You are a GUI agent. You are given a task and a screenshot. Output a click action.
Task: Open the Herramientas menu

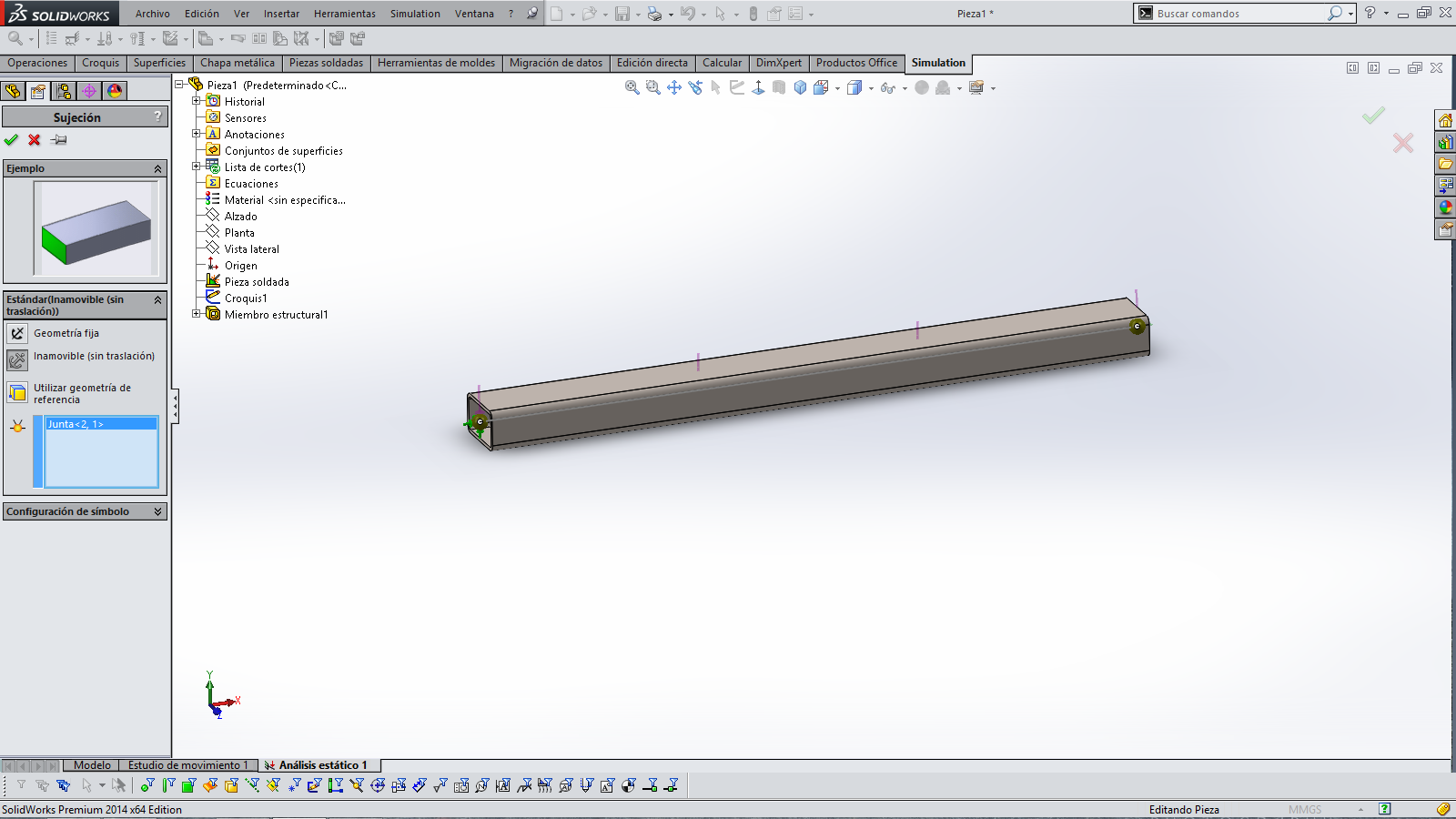[x=344, y=14]
